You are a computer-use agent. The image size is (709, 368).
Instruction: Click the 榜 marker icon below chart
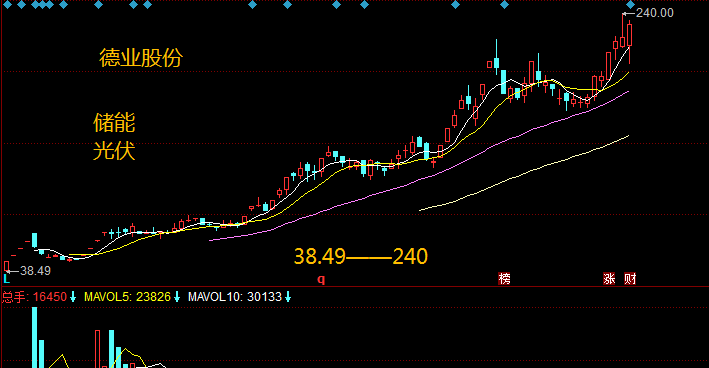[x=504, y=278]
